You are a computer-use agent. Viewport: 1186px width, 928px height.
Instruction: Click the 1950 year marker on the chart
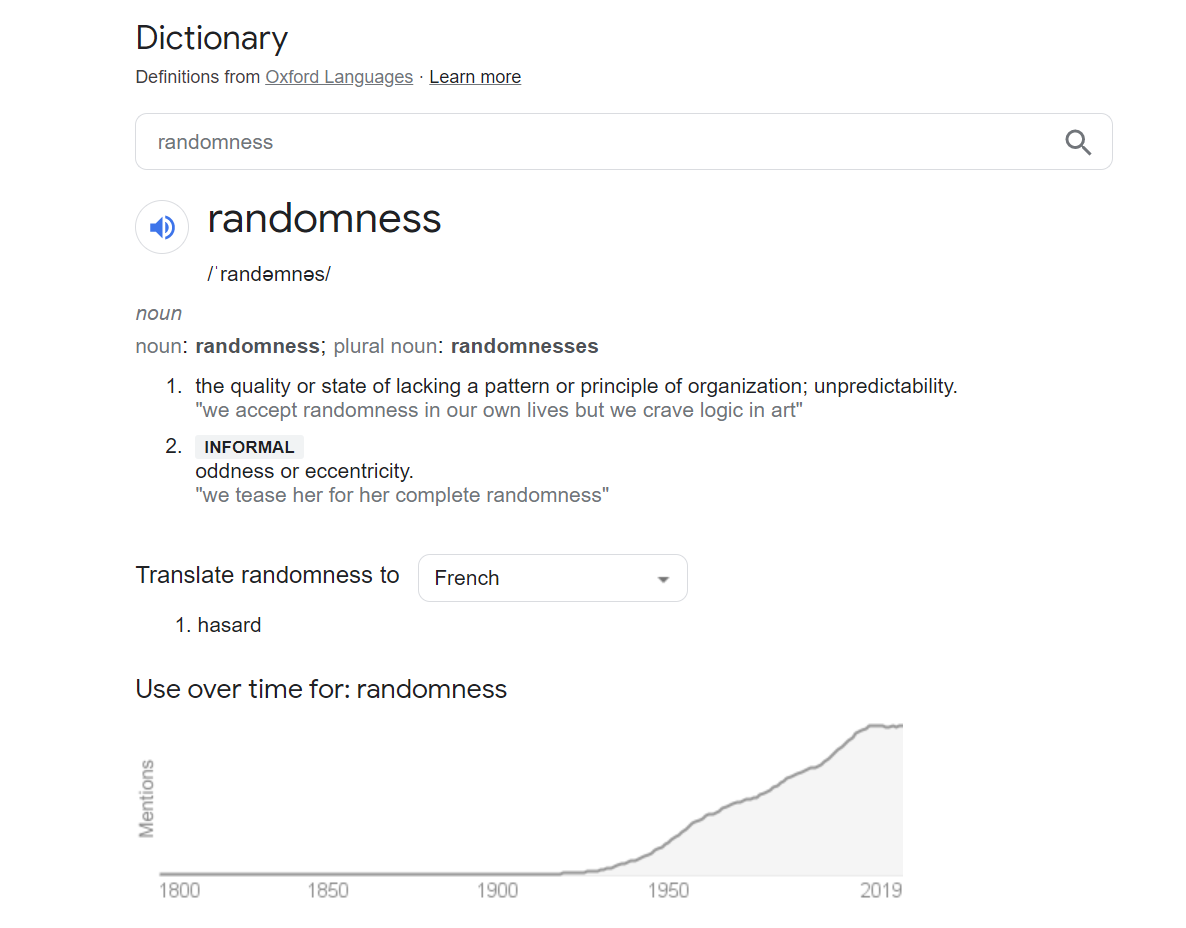[x=668, y=890]
